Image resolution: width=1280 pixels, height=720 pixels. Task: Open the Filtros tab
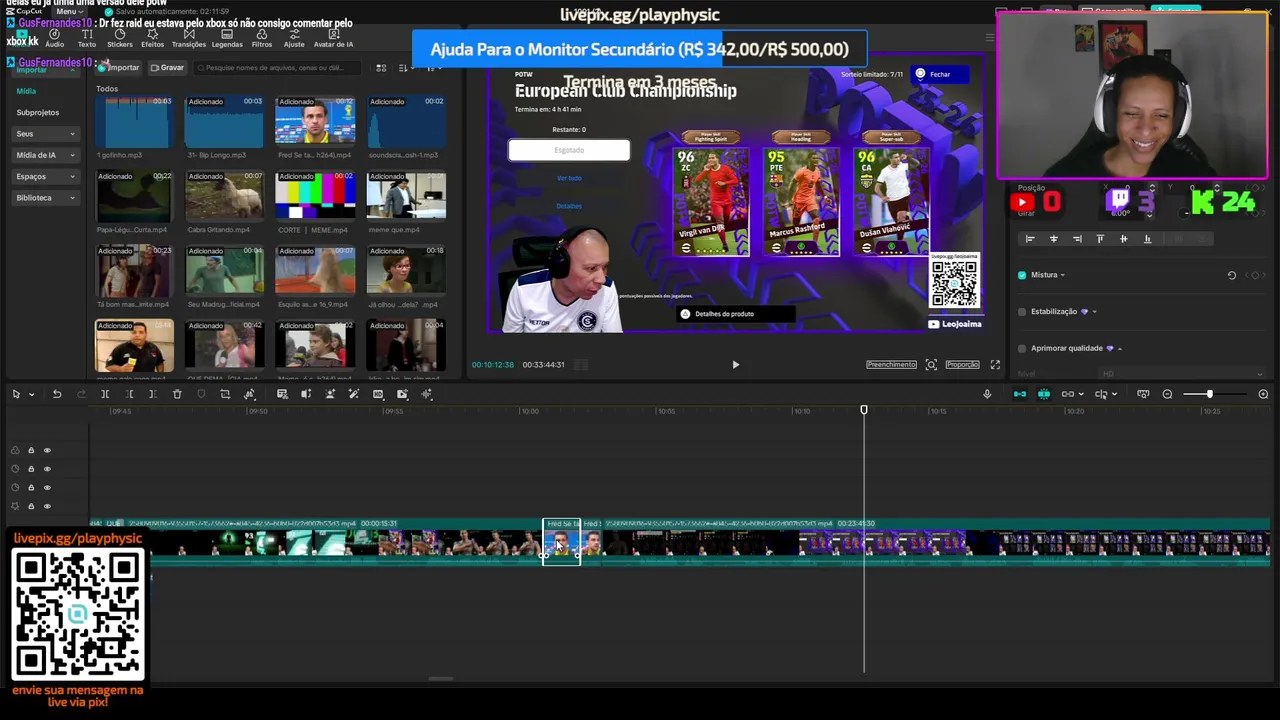[261, 39]
